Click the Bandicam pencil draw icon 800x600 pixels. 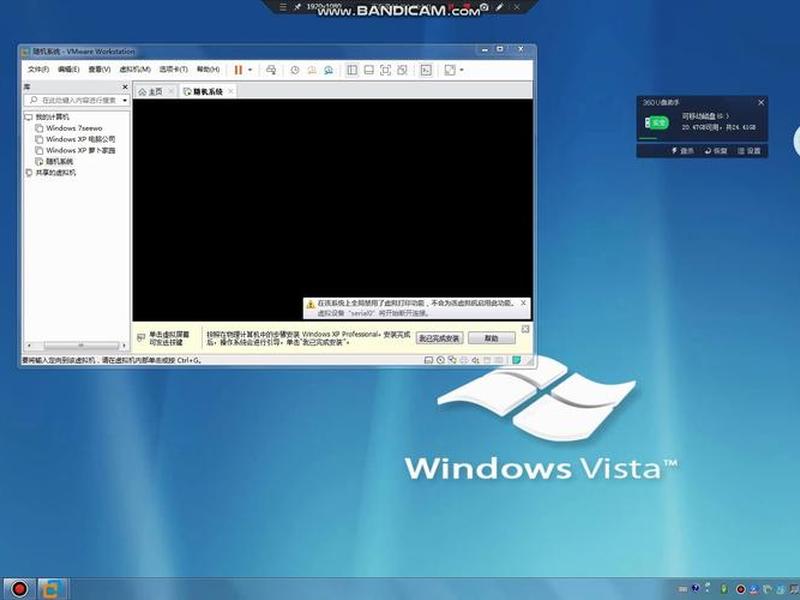click(x=500, y=7)
